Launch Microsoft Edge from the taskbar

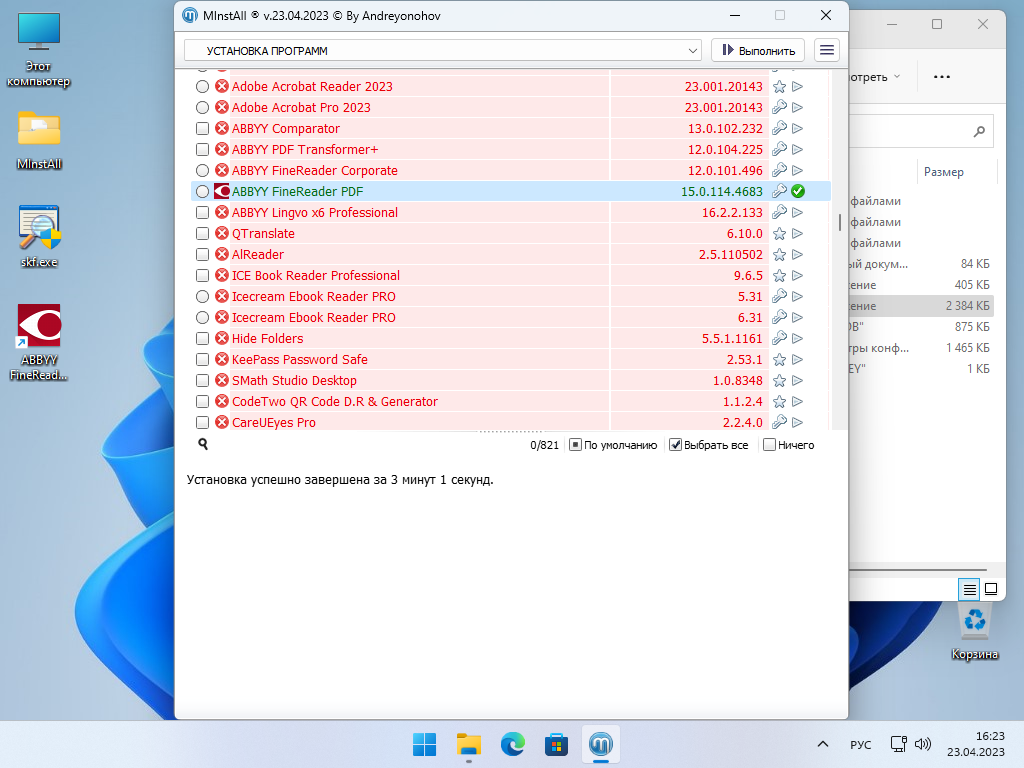513,744
